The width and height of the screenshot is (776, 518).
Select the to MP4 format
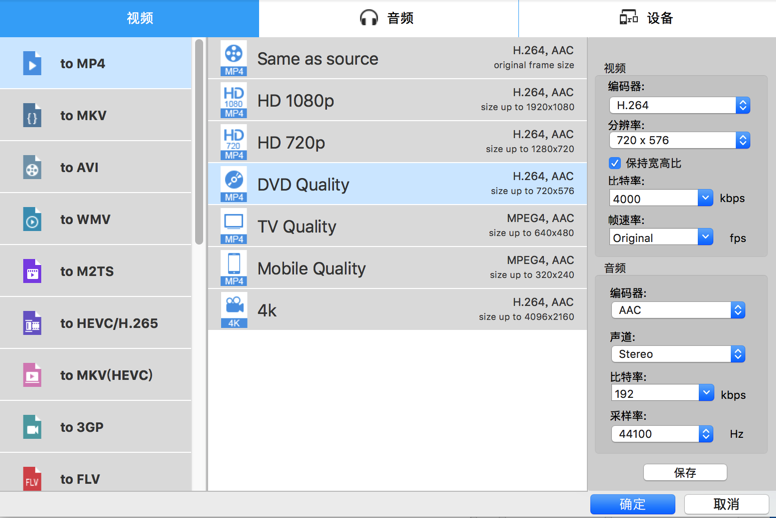pyautogui.click(x=96, y=63)
